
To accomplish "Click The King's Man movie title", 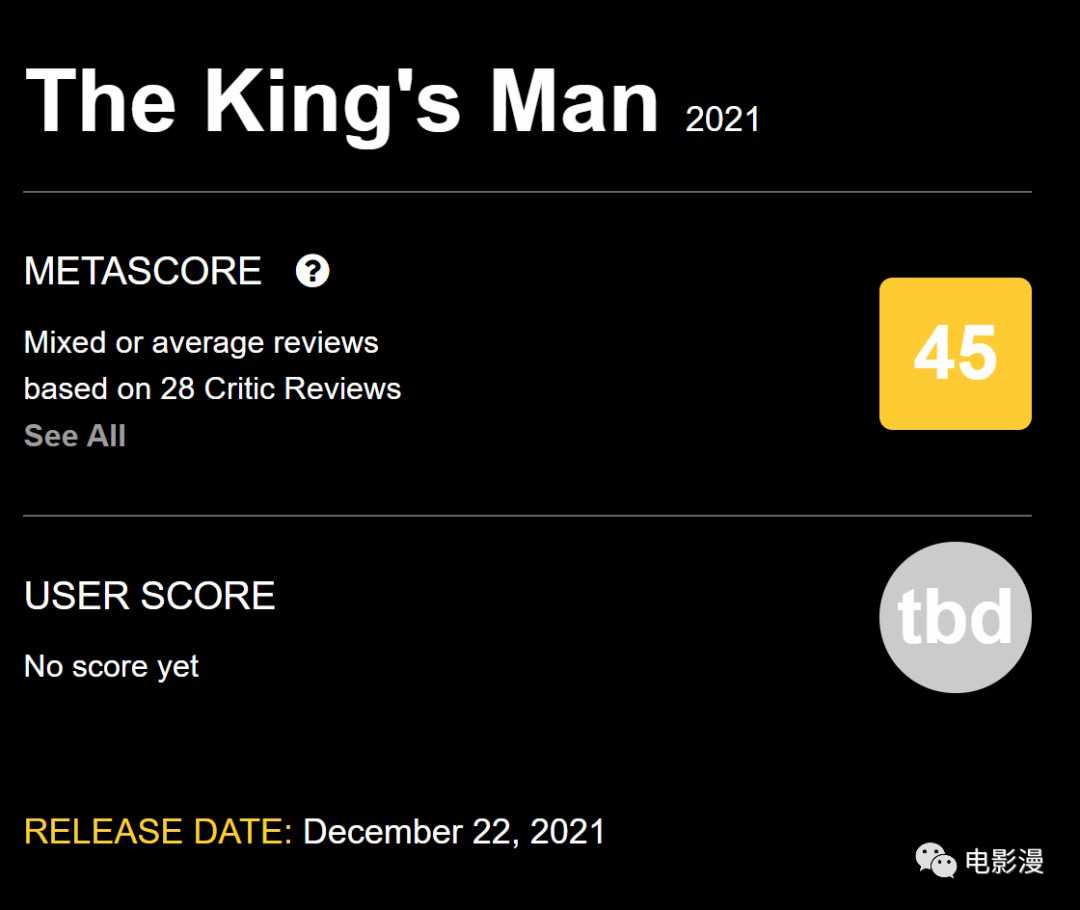I will click(x=342, y=103).
